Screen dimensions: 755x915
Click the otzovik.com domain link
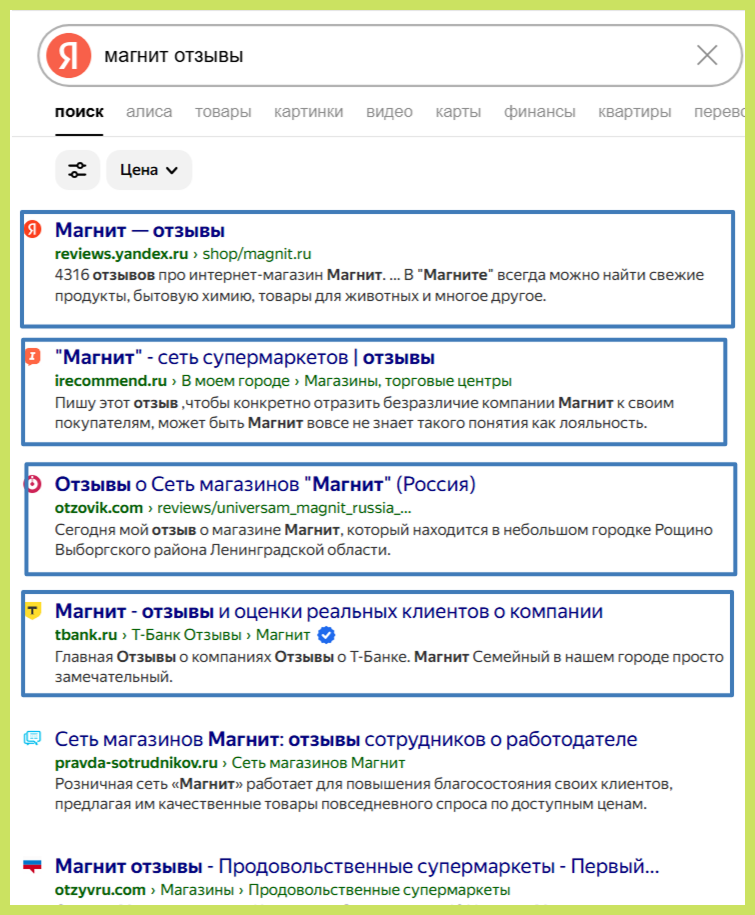[x=99, y=508]
